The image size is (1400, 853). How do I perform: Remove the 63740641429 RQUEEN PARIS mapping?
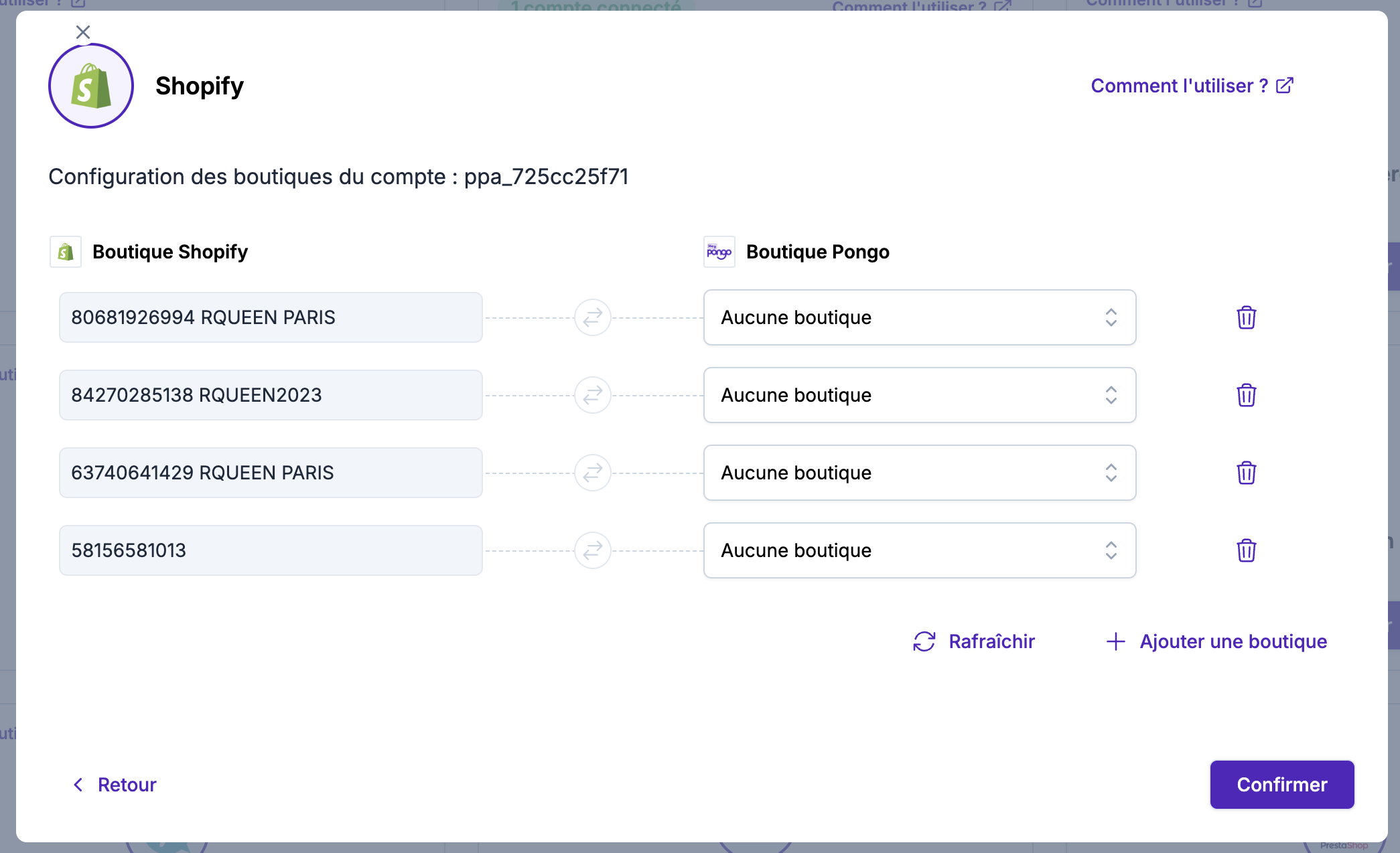(x=1246, y=473)
